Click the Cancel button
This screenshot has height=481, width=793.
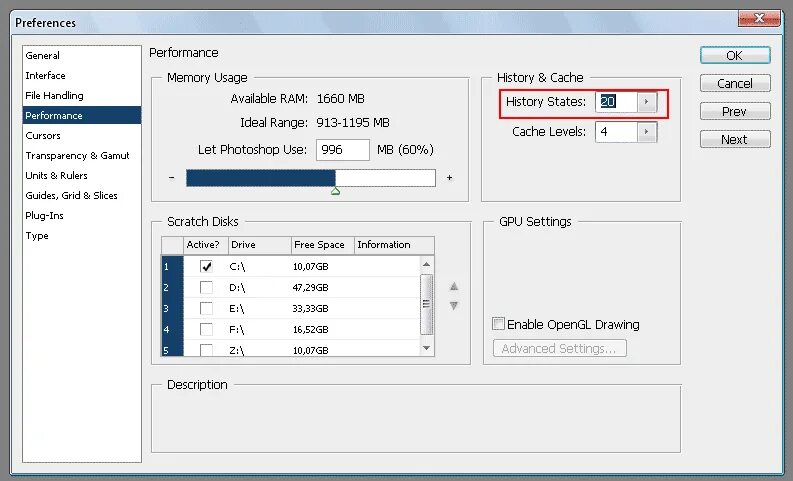click(x=735, y=83)
